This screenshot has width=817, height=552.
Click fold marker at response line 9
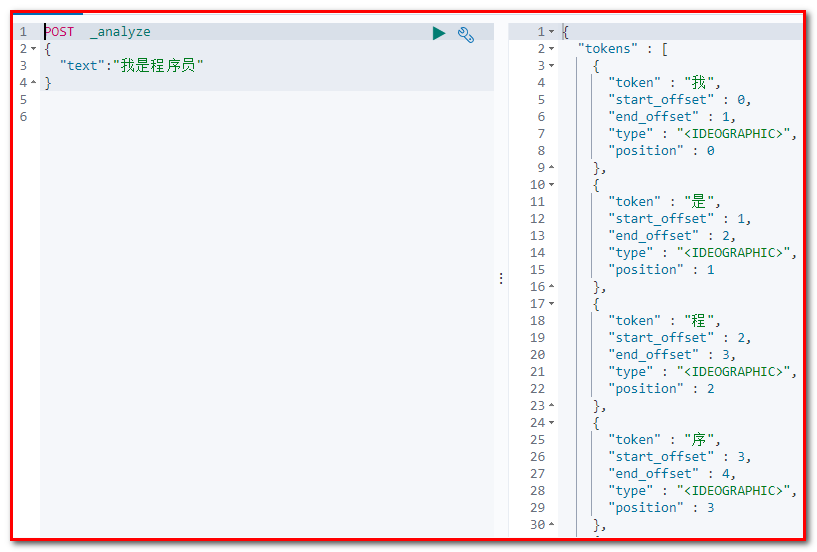pyautogui.click(x=551, y=168)
